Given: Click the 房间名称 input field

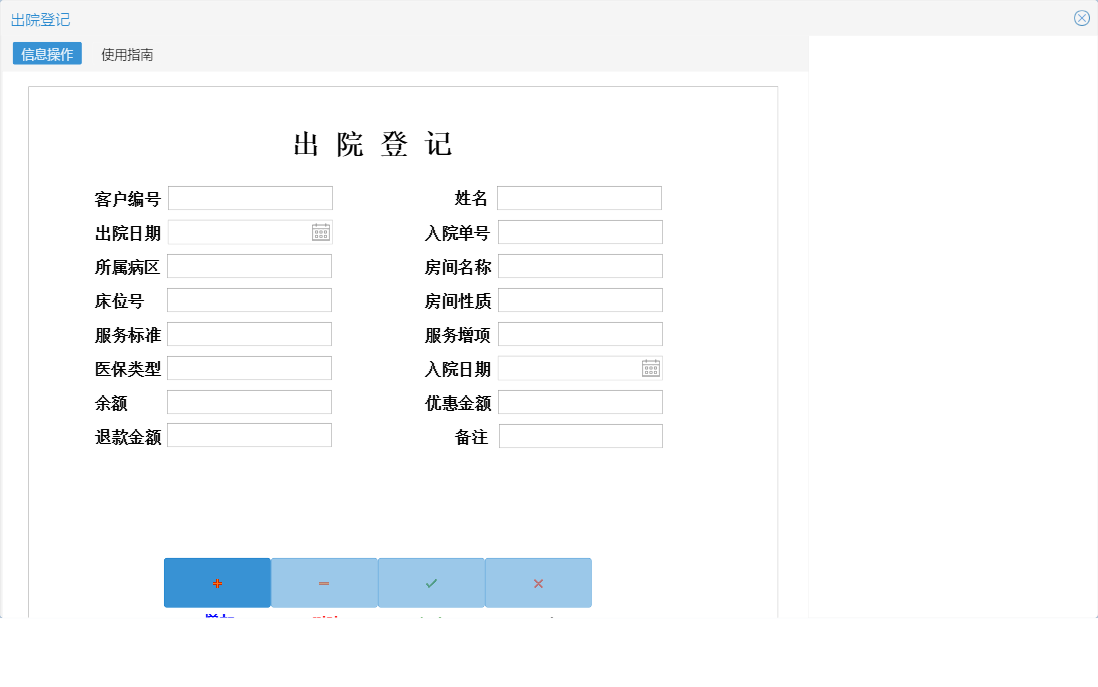Looking at the screenshot, I should (580, 265).
